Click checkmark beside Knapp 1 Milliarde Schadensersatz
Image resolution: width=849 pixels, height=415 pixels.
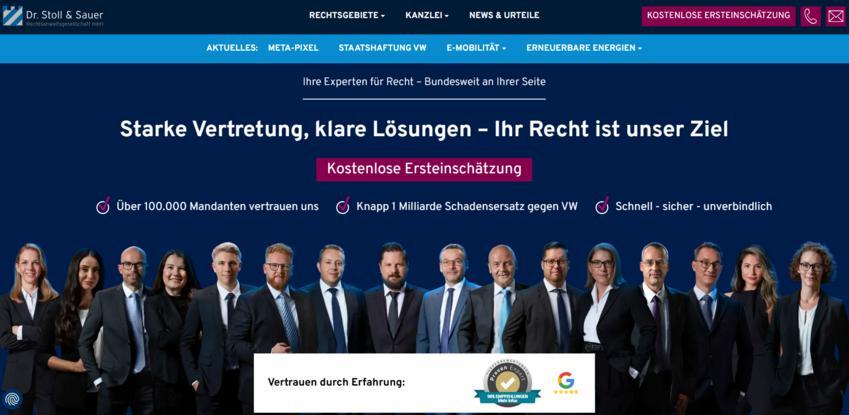click(343, 206)
